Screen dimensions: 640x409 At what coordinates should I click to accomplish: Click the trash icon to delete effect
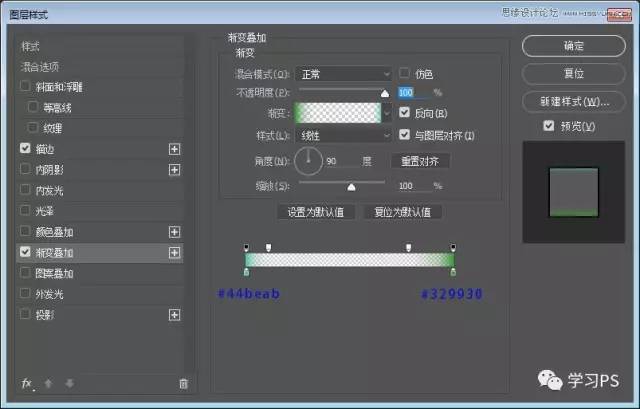point(183,383)
